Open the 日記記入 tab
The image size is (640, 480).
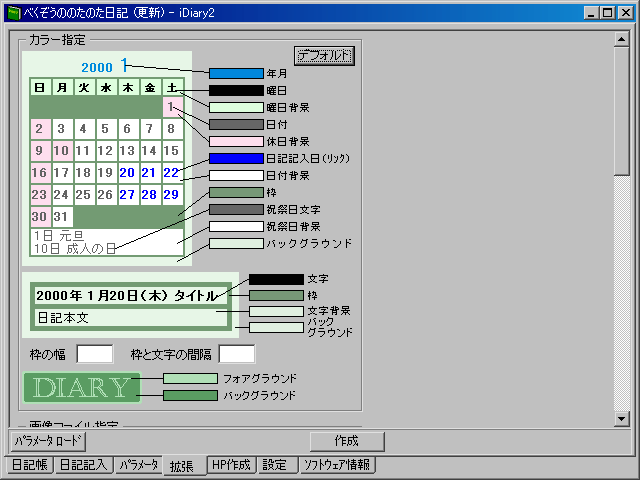point(83,465)
